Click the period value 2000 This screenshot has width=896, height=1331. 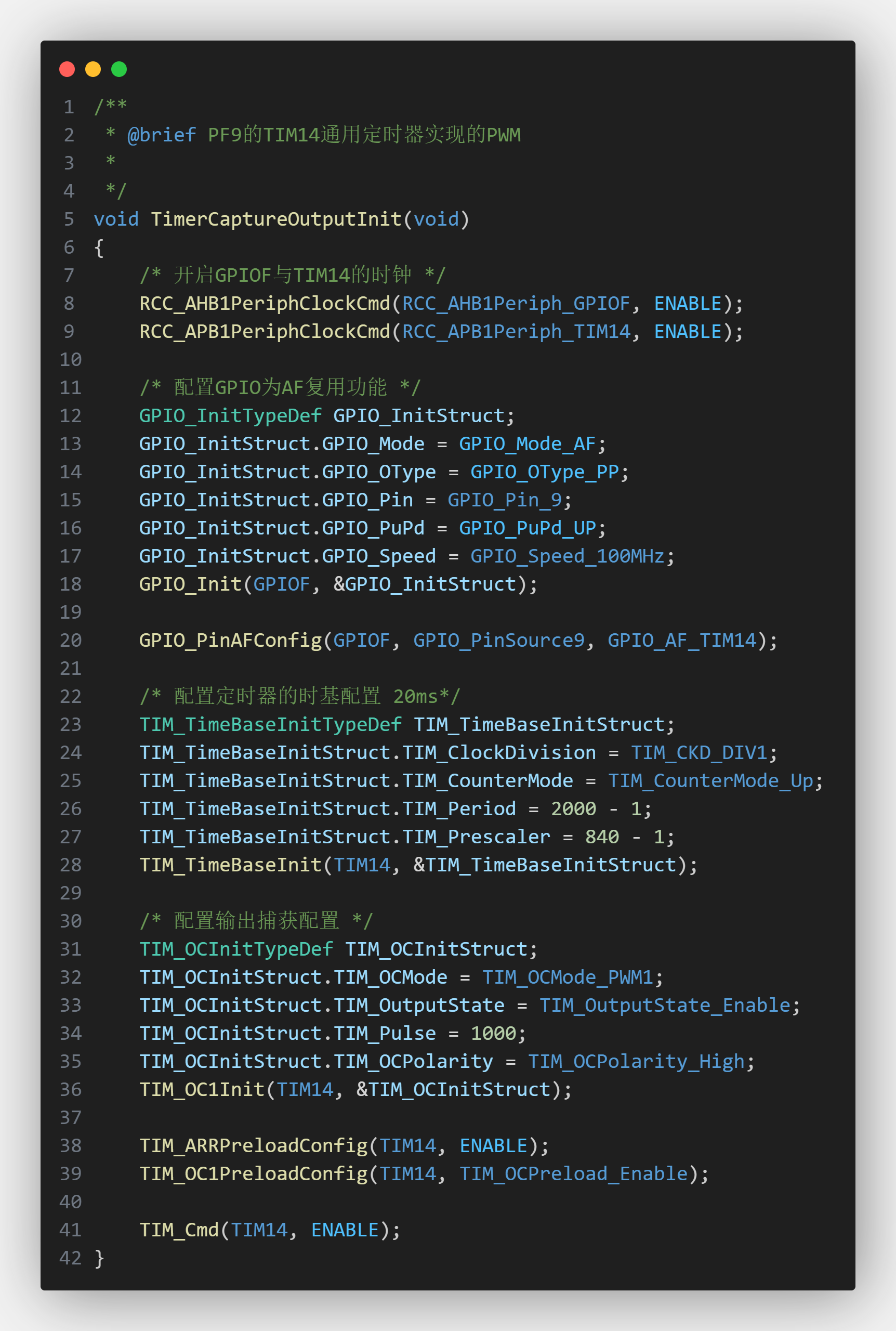tap(573, 808)
